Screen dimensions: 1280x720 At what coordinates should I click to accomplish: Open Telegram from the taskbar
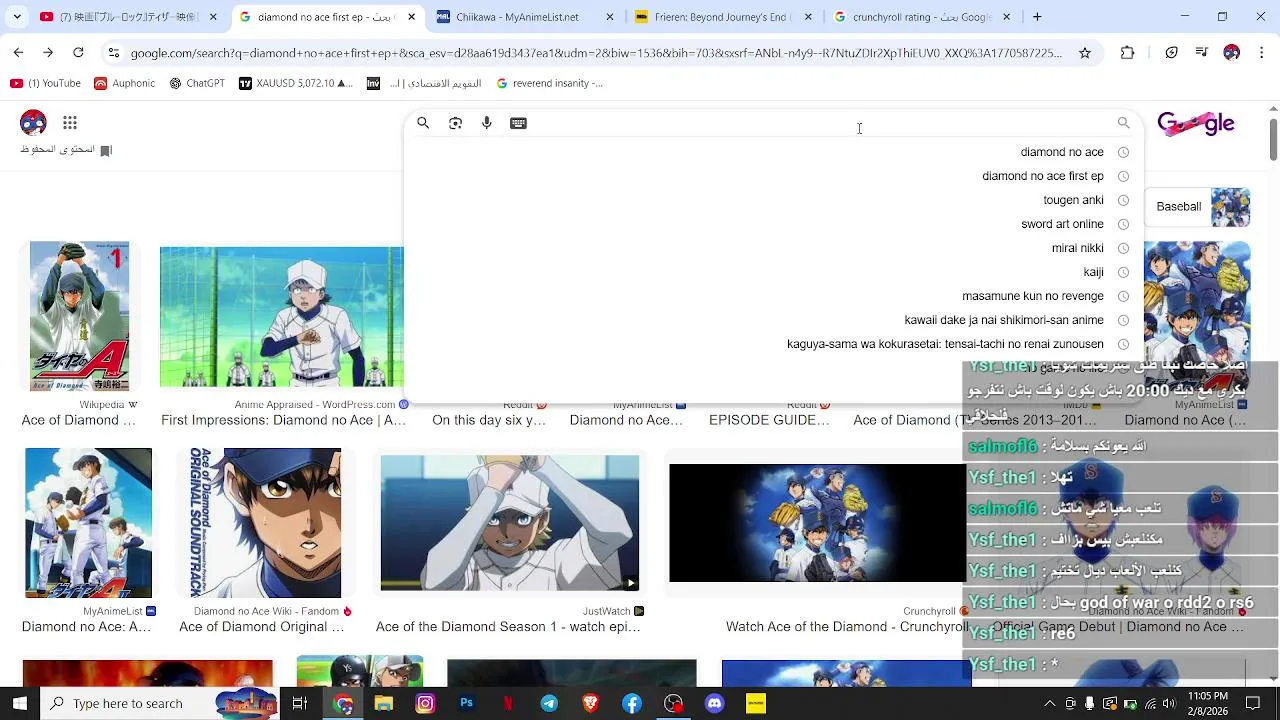pos(549,704)
